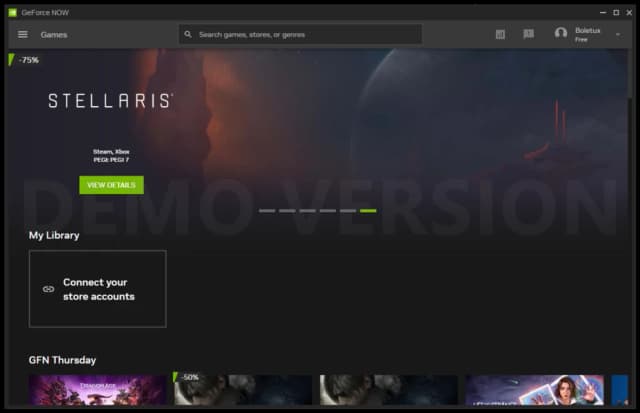Open the notifications flag icon in header
640x413 pixels.
529,34
